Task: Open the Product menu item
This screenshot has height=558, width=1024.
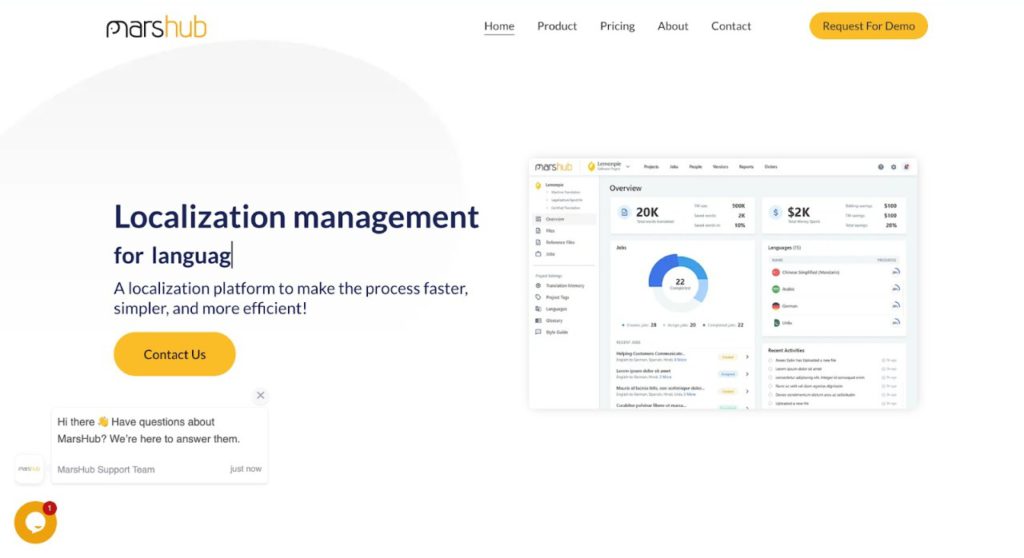Action: point(557,26)
